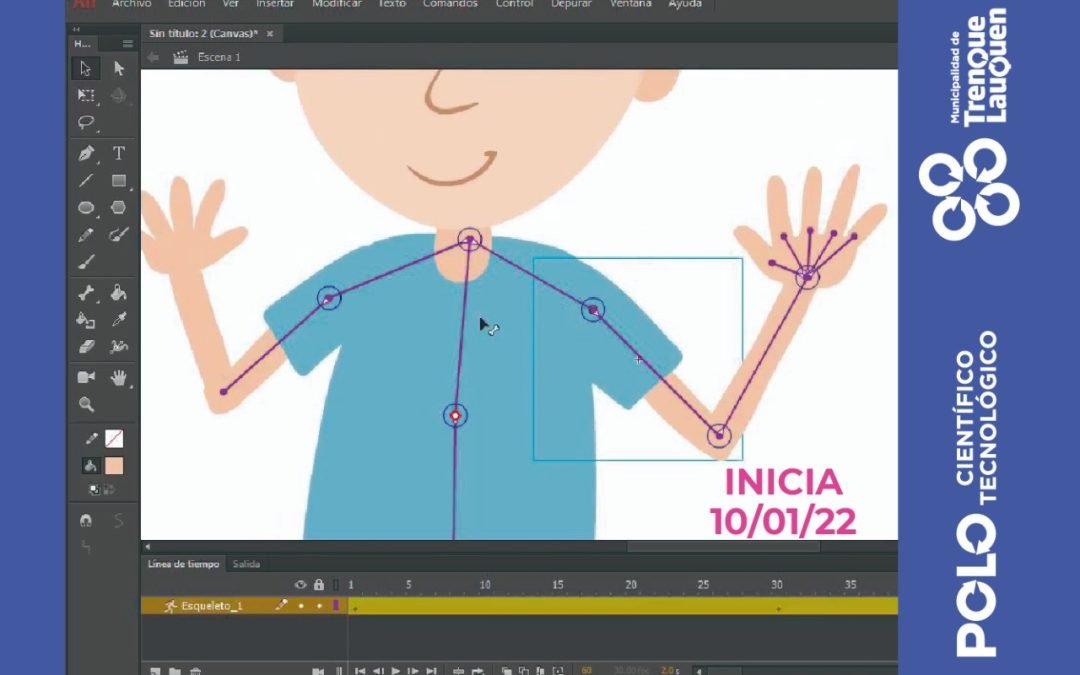The height and width of the screenshot is (675, 1080).
Task: Select the Eraser tool
Action: [86, 347]
